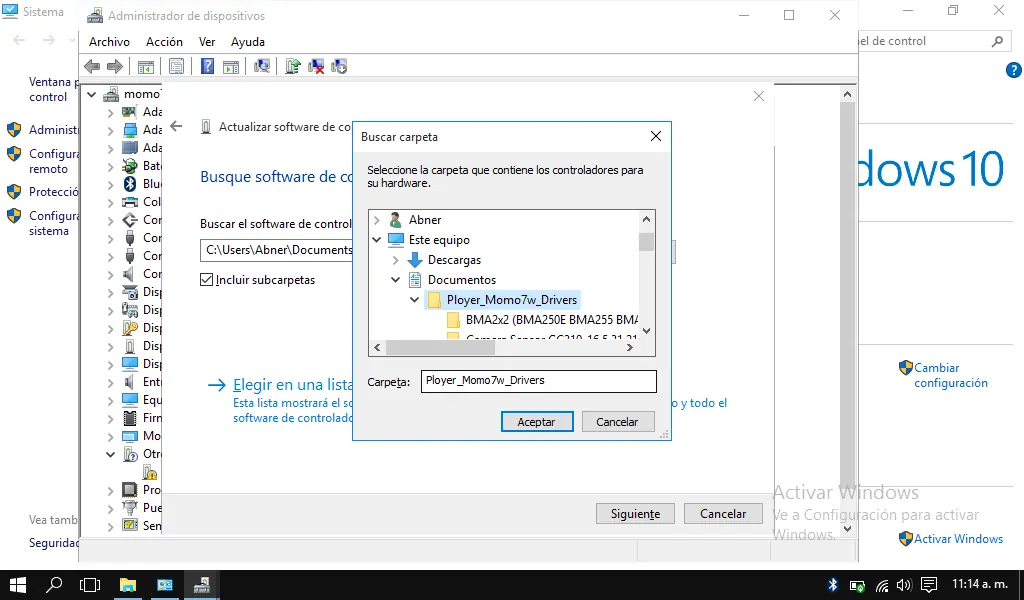Click the folder tree vertical scrollbar down arrow
Viewport: 1024px width, 600px height.
[x=647, y=331]
